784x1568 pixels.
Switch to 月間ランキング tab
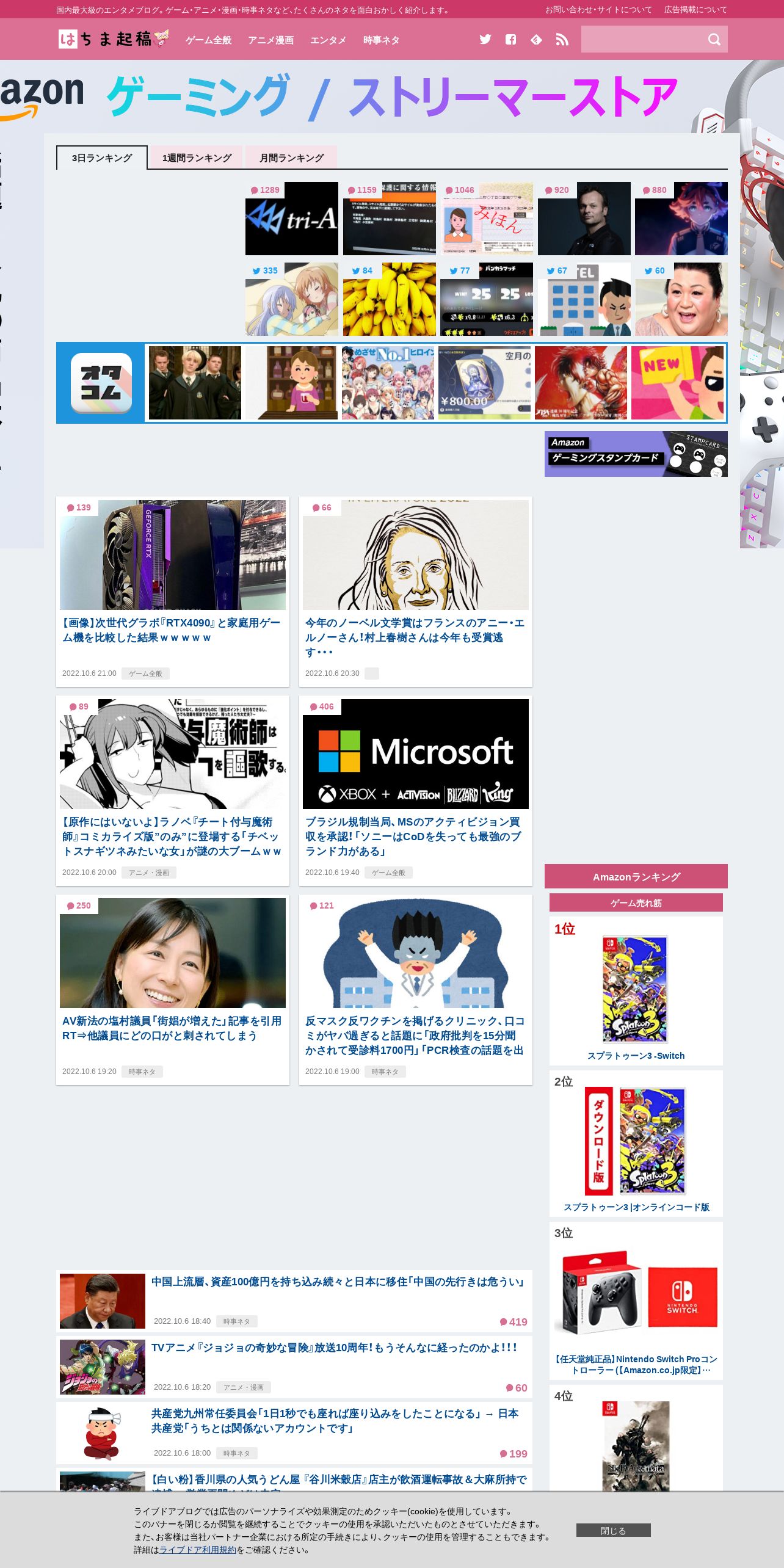click(x=291, y=158)
